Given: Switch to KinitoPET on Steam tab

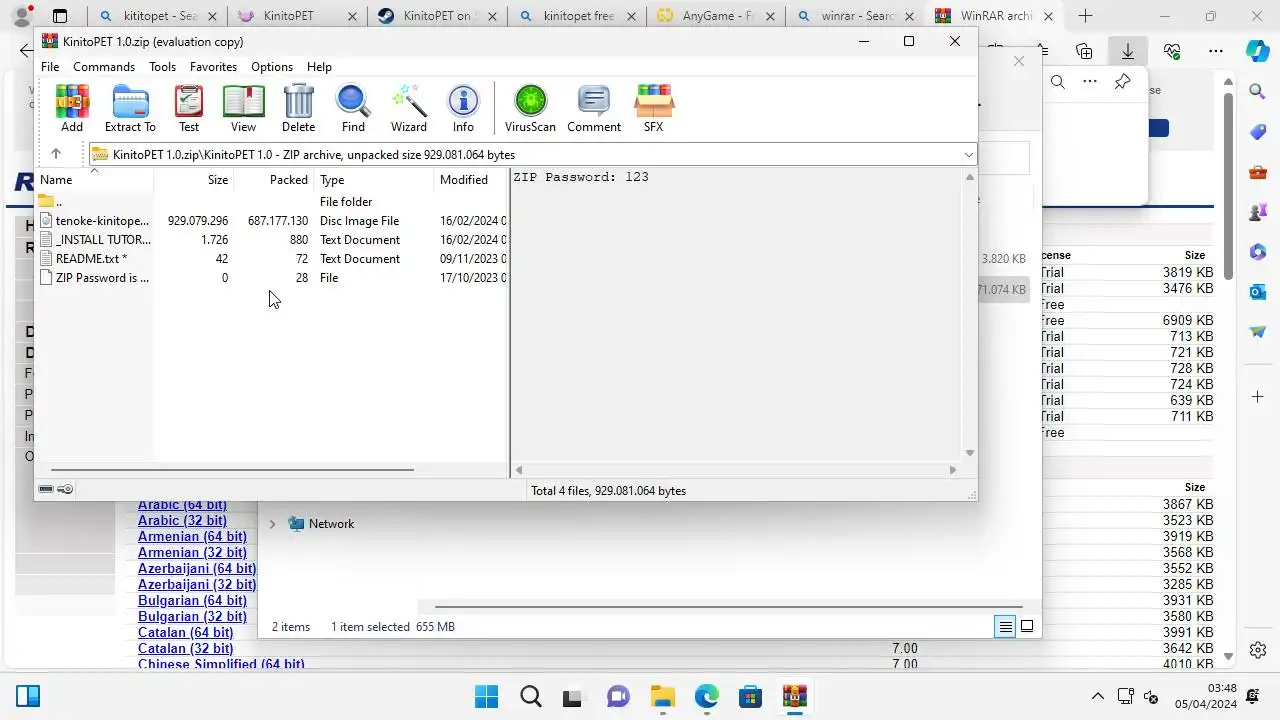Looking at the screenshot, I should pos(435,16).
